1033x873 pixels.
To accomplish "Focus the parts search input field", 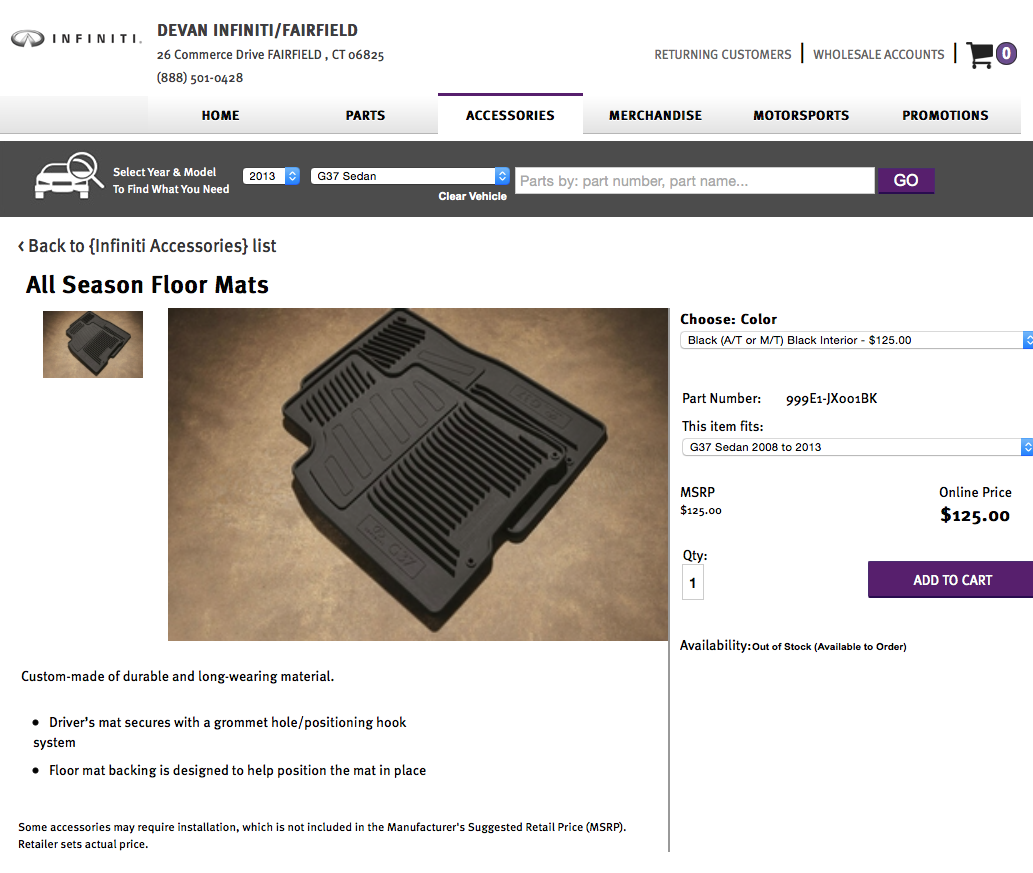I will point(694,181).
